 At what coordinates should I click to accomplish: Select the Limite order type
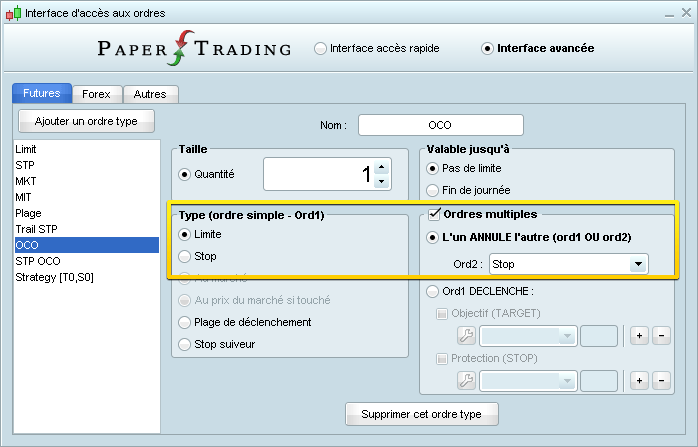click(184, 234)
